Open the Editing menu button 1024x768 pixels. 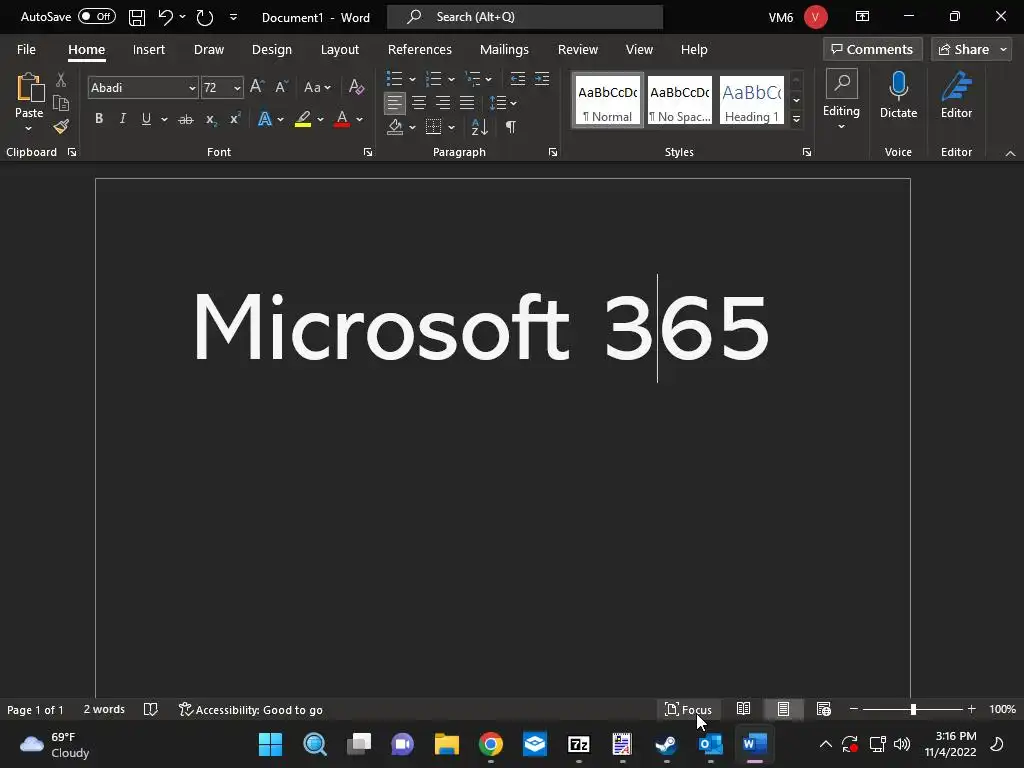[841, 99]
